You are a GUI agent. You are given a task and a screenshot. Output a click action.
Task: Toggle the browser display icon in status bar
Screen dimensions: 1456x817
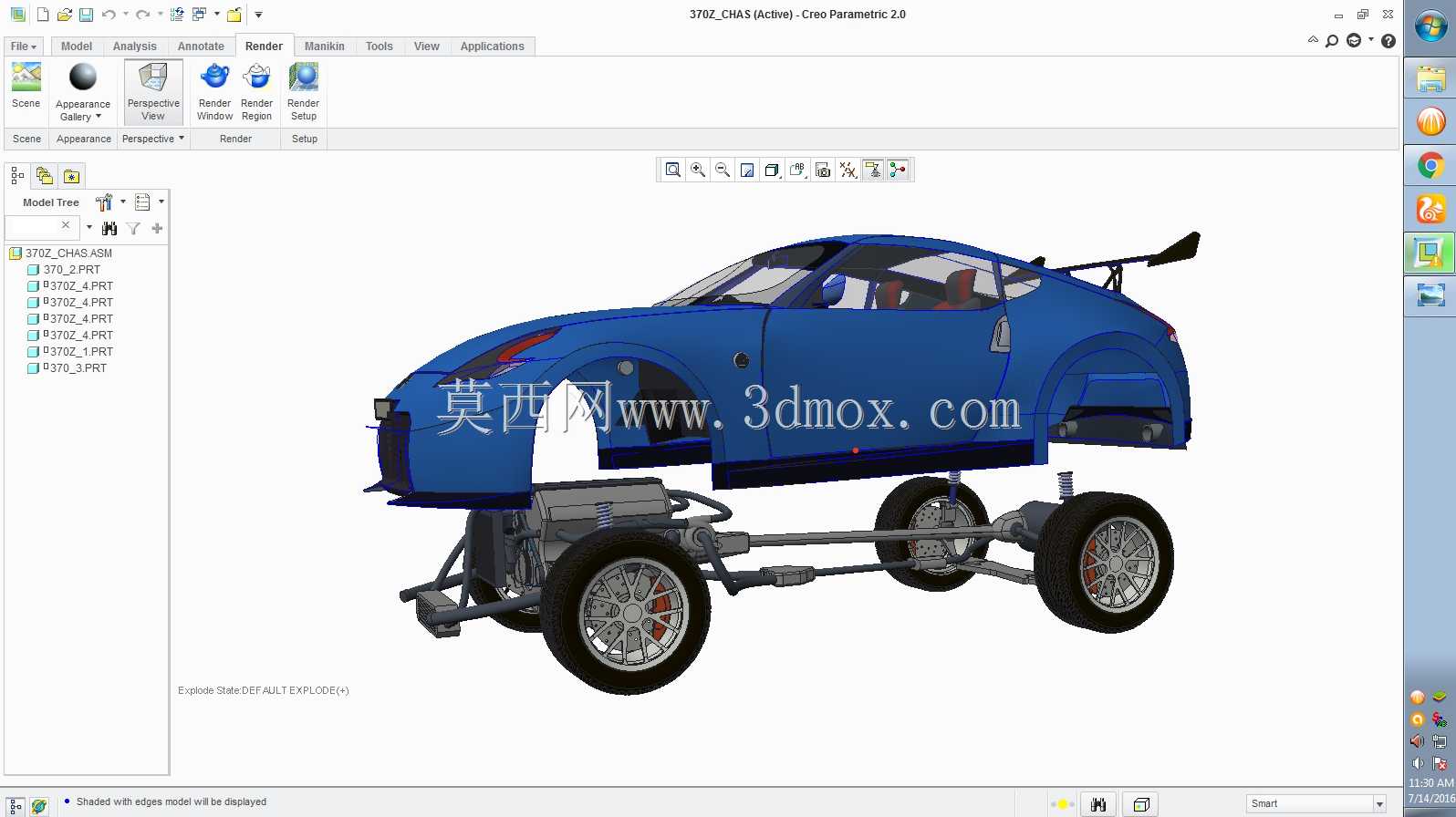pos(39,806)
